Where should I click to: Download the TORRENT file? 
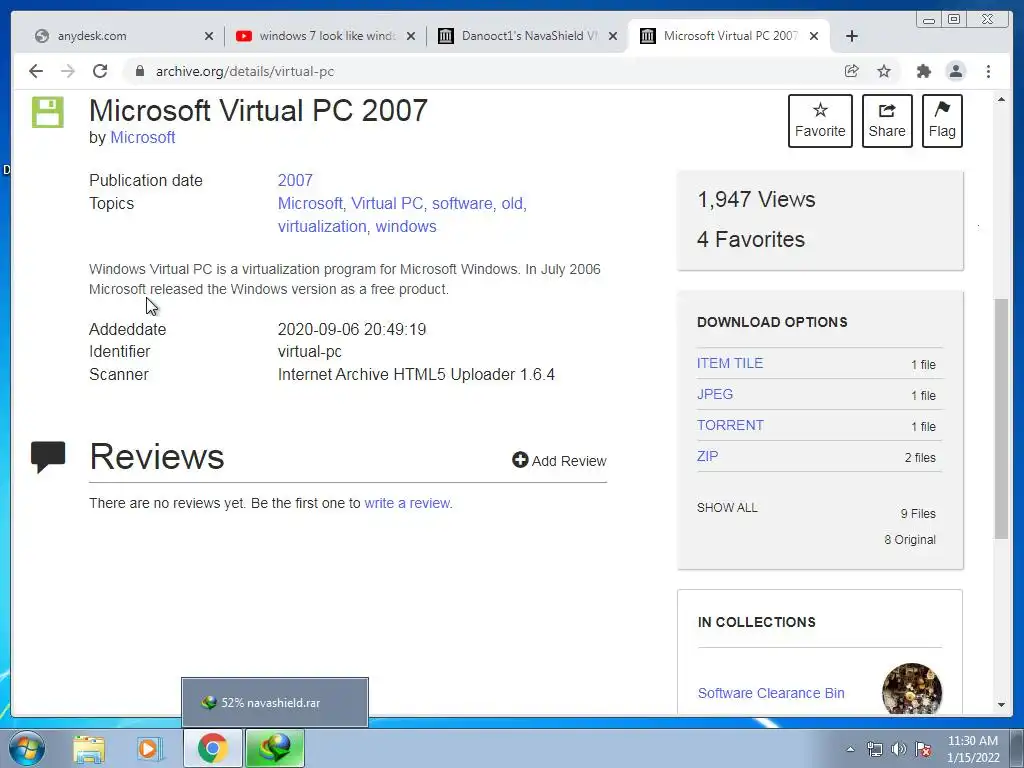pyautogui.click(x=729, y=425)
